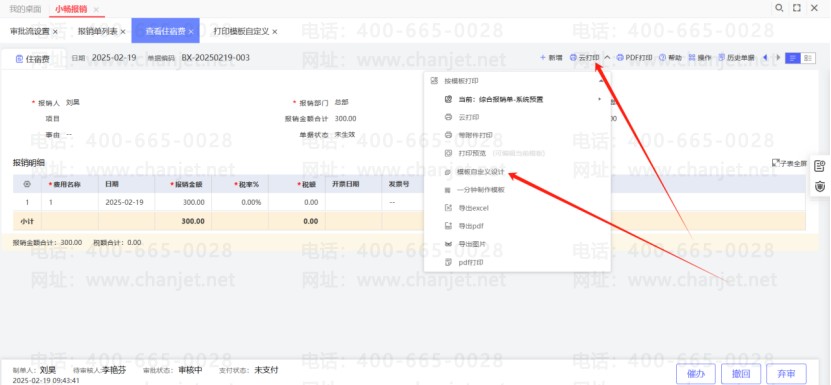Image resolution: width=831 pixels, height=385 pixels.
Task: Click the search magnifier icon at top right
Action: pos(779,8)
